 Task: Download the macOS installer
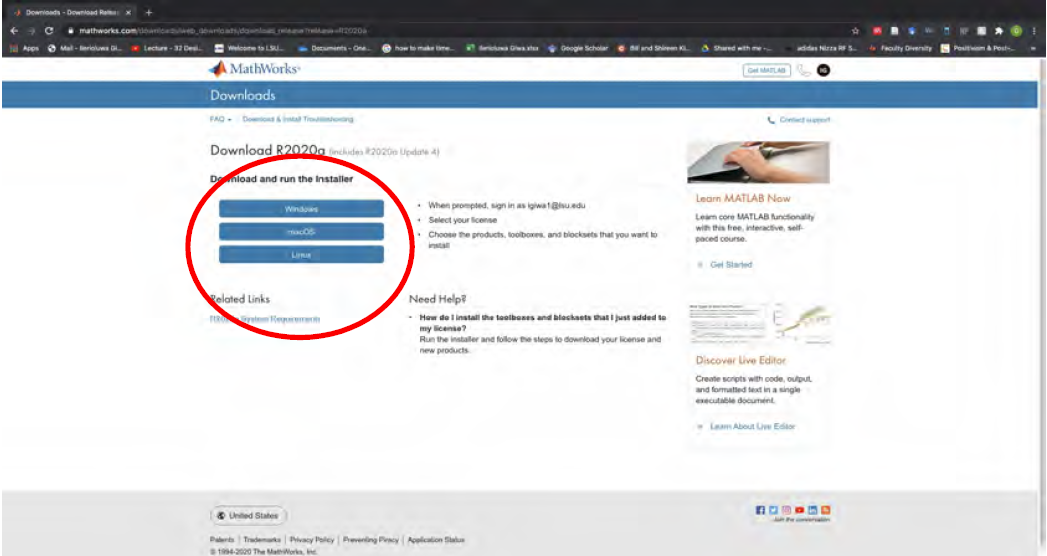point(301,232)
